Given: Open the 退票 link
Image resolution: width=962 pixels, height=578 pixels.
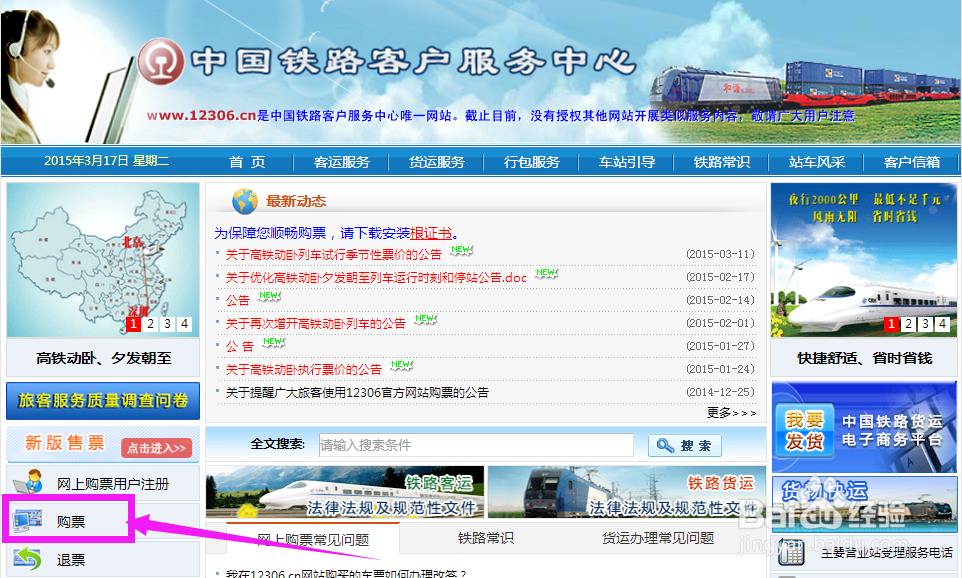Looking at the screenshot, I should point(71,560).
